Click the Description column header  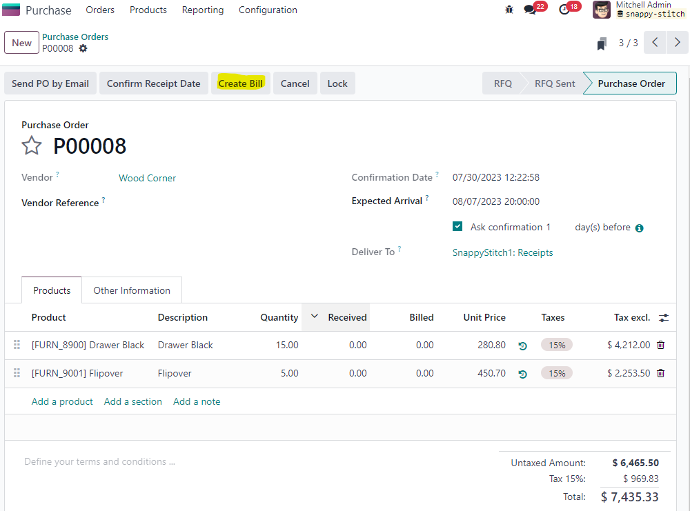pos(183,318)
